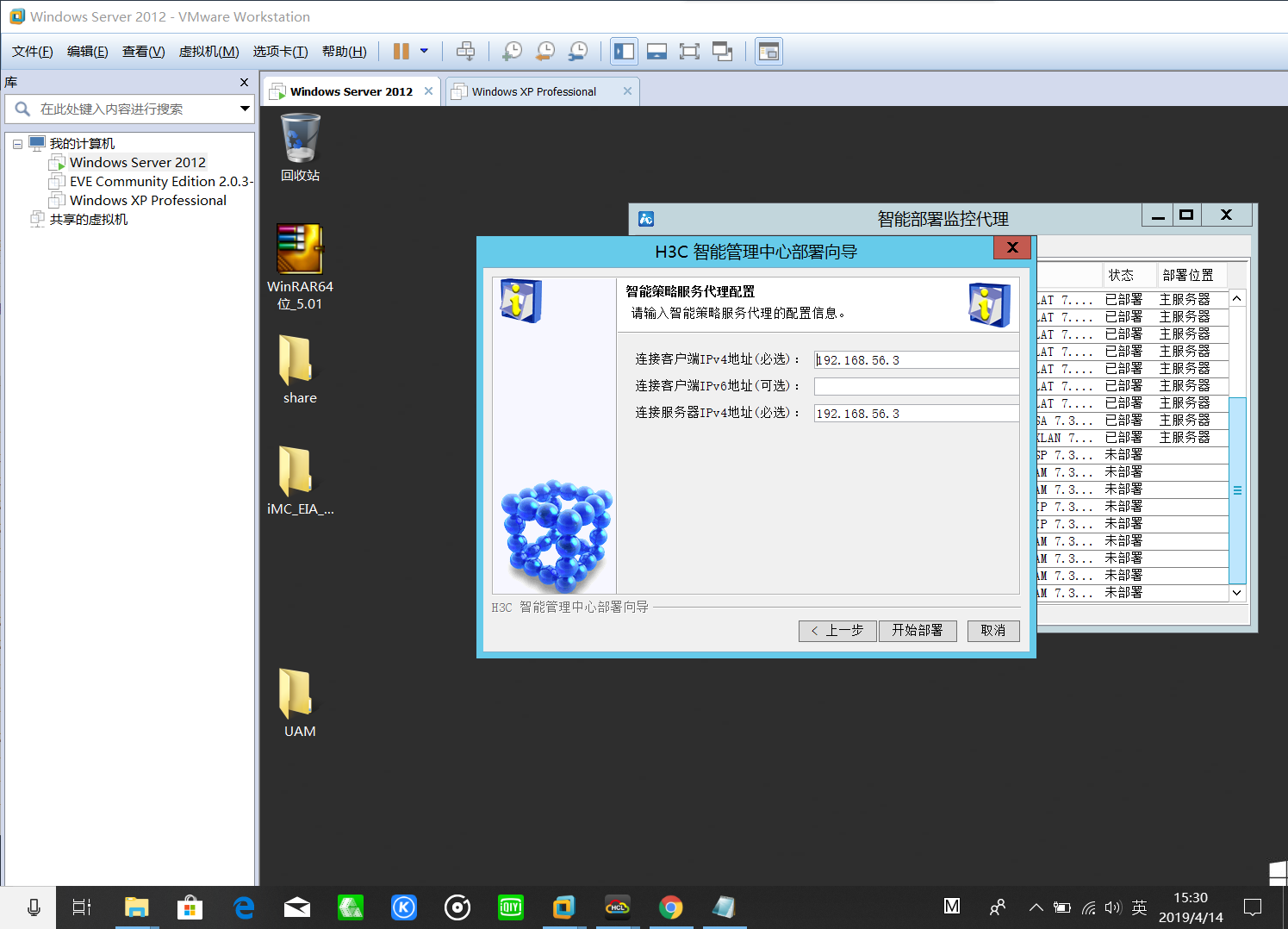Open Google Chrome from the taskbar
This screenshot has width=1288, height=929.
(671, 907)
